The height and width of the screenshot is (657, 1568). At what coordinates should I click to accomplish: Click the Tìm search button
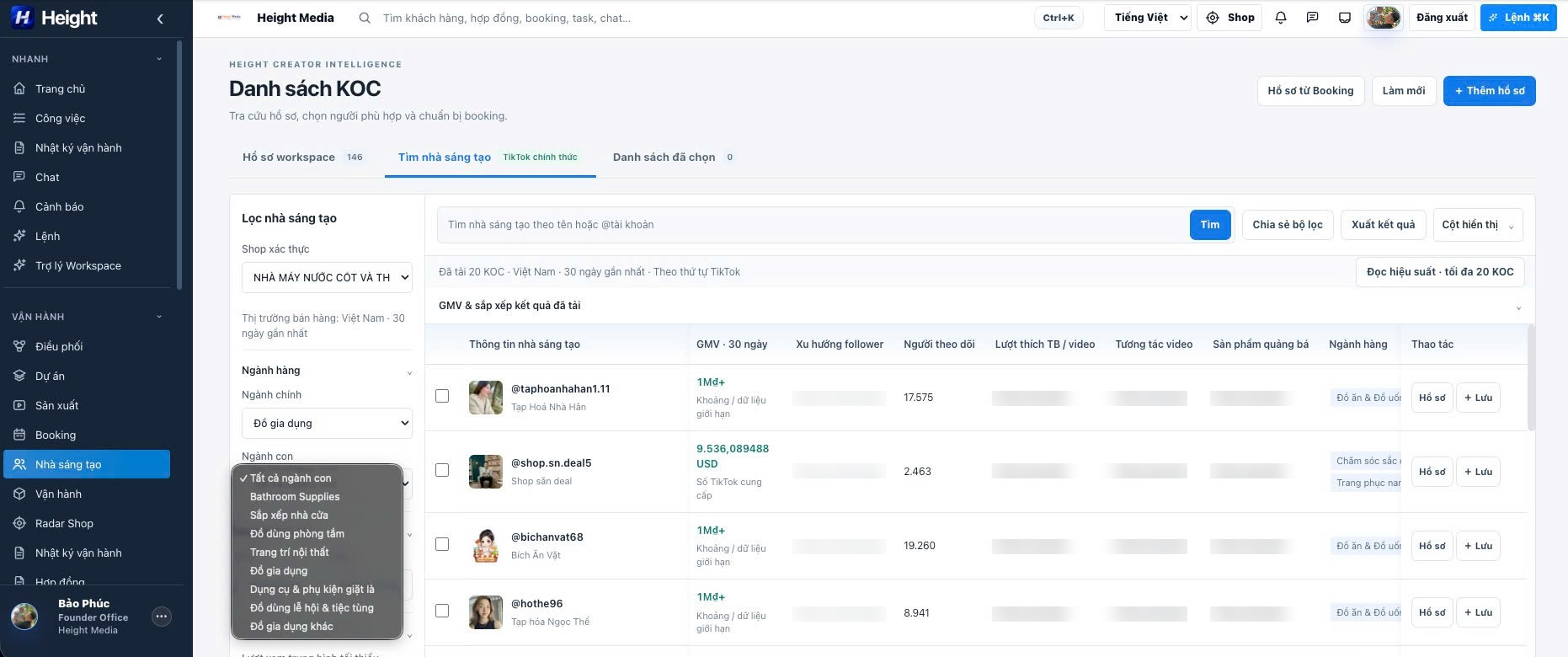pos(1210,225)
